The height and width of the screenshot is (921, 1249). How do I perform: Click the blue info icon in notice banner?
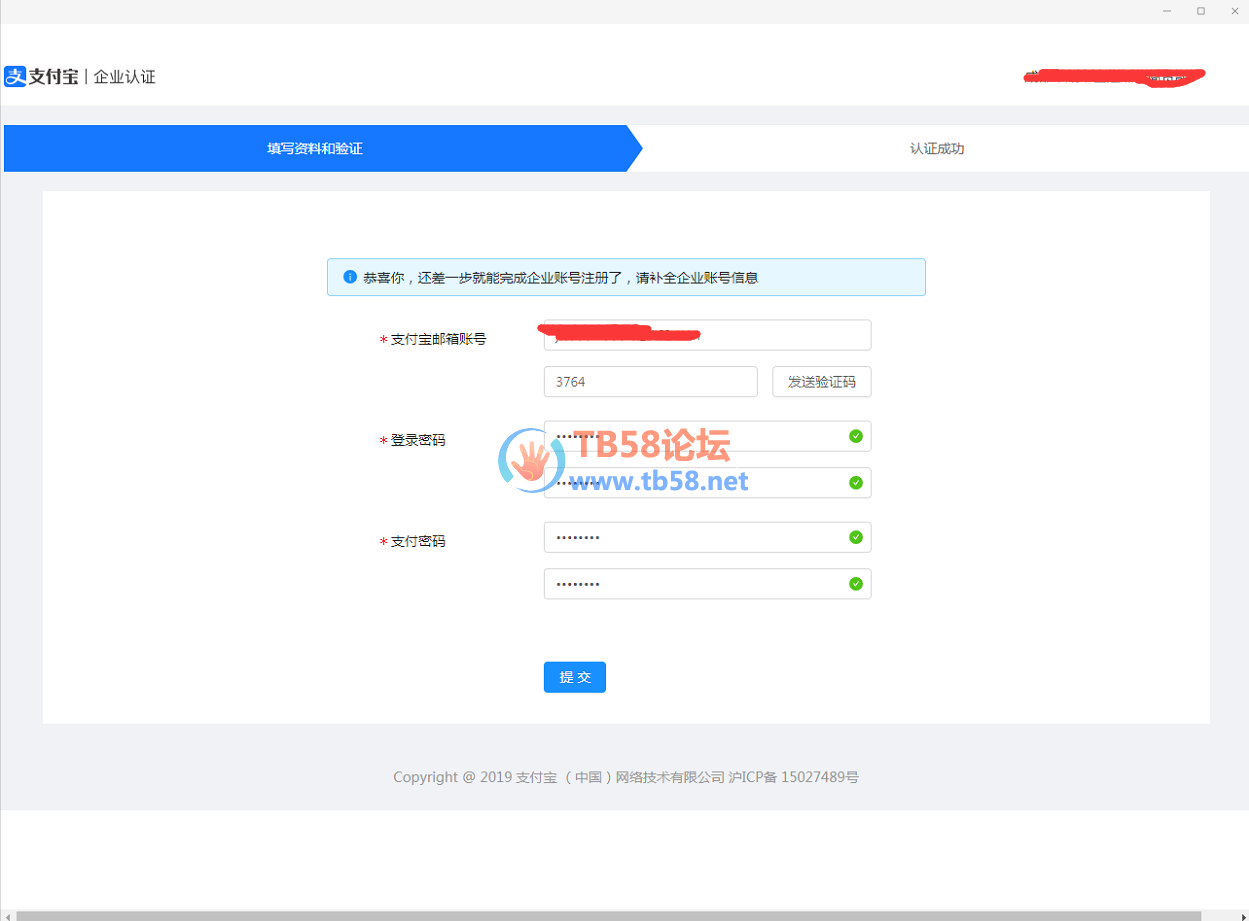point(350,277)
